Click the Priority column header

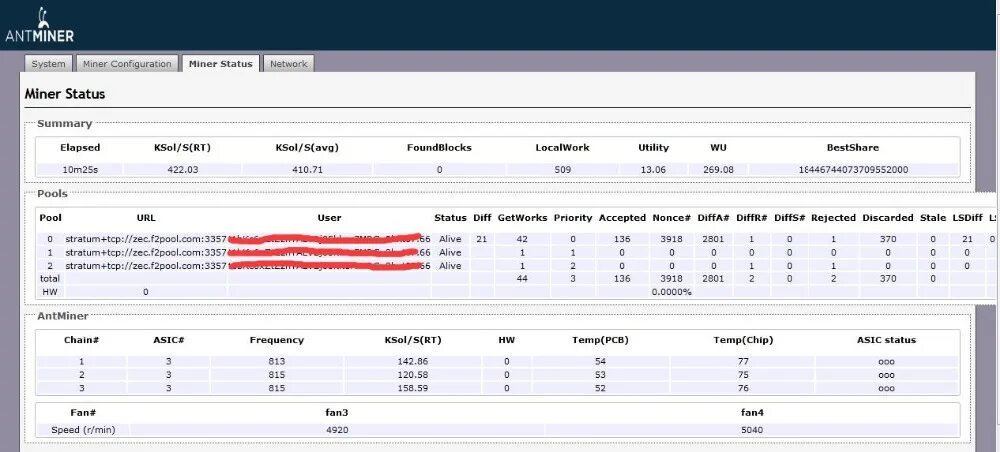573,217
